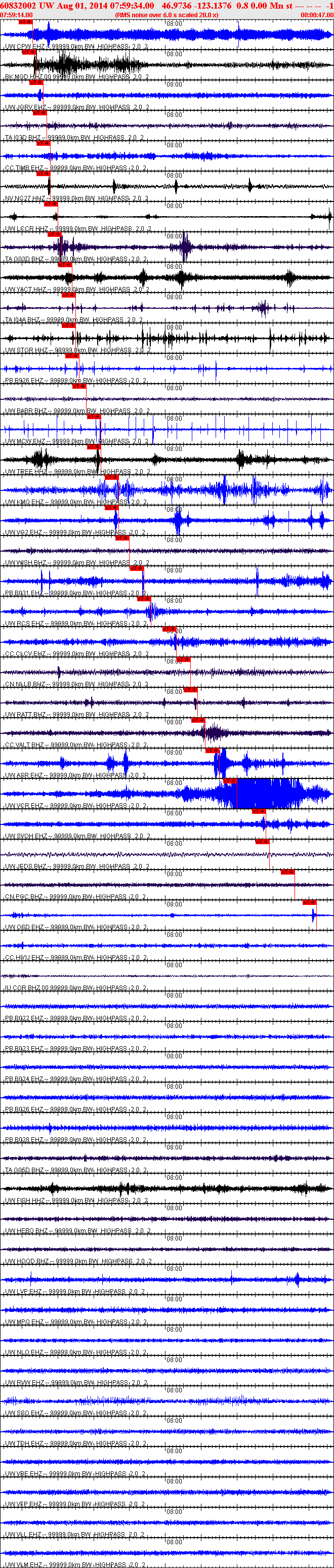The height and width of the screenshot is (1568, 334).
Task: Click the UW VG2 EHZ station label
Action: pyautogui.click(x=75, y=533)
